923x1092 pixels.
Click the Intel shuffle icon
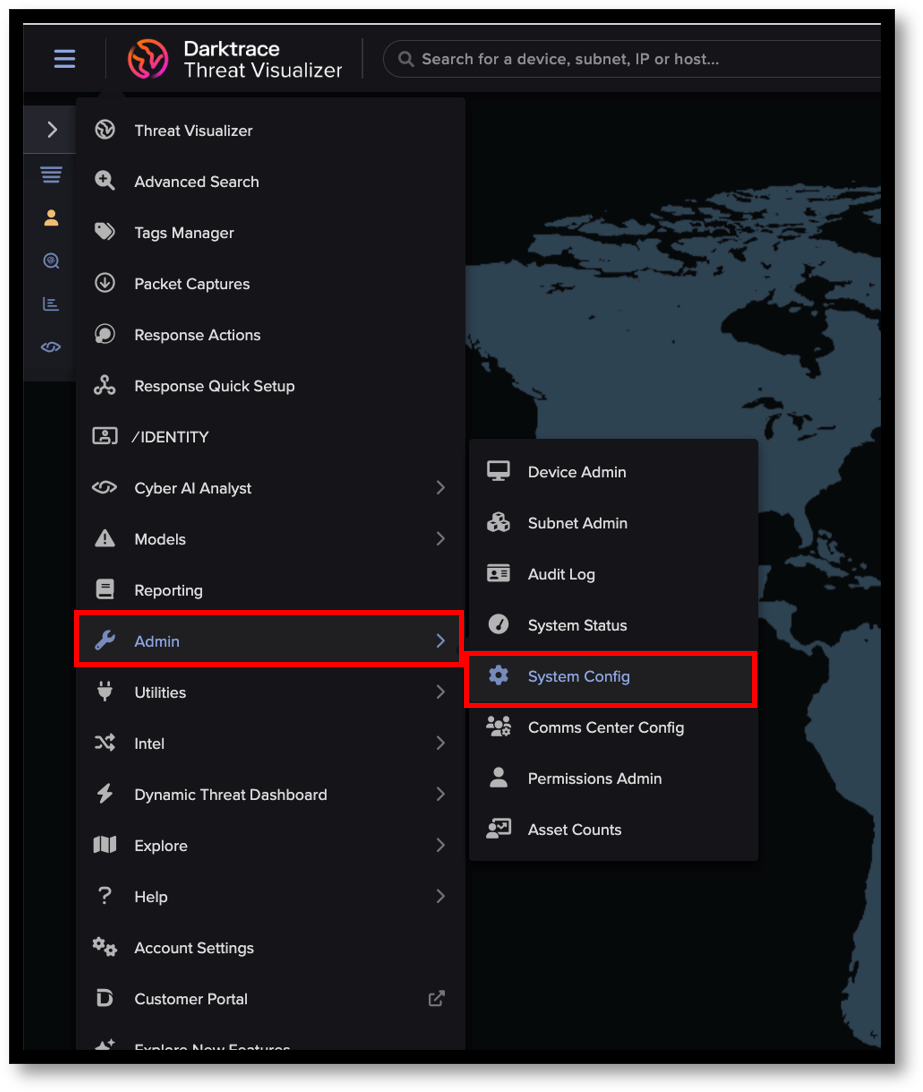(104, 742)
